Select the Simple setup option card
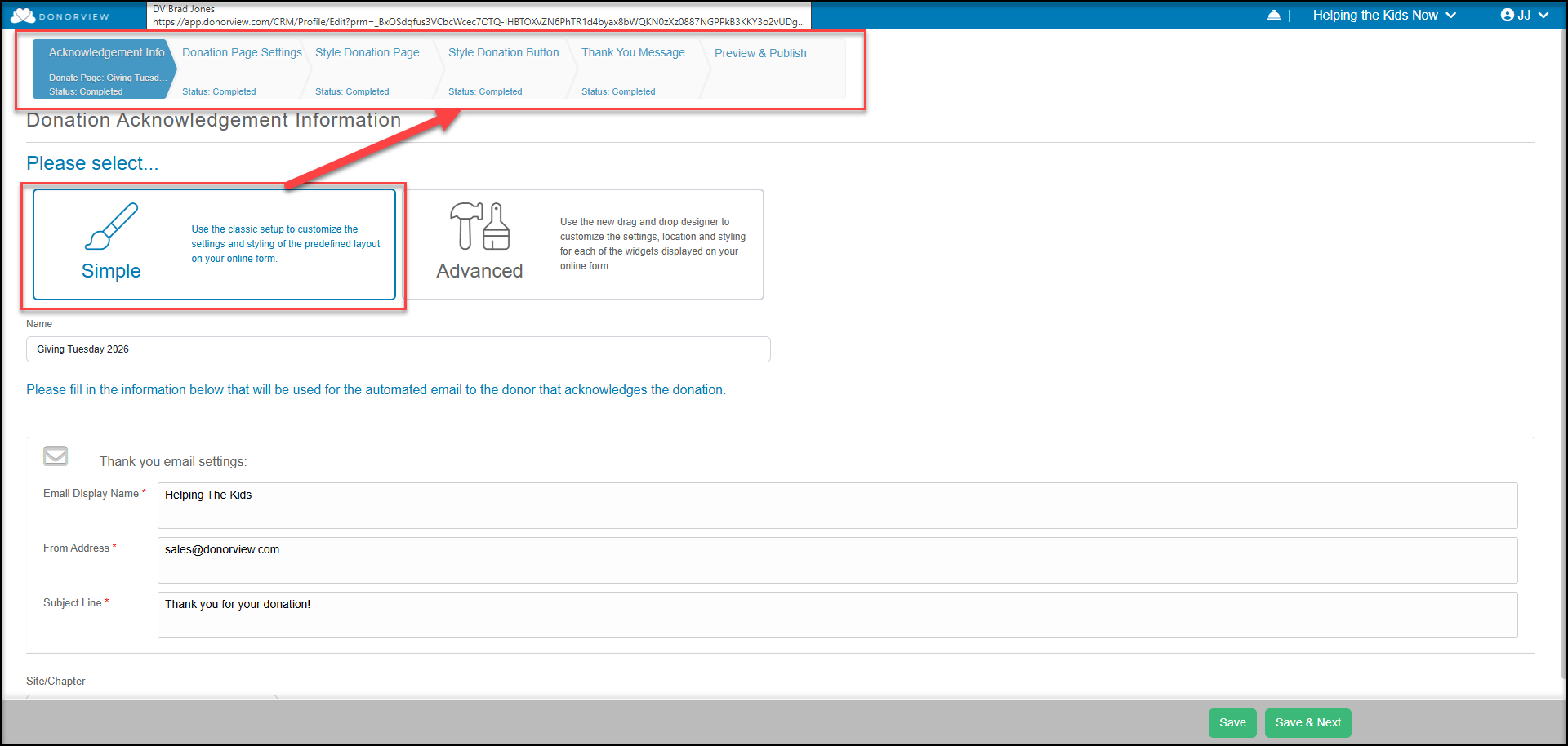This screenshot has height=746, width=1568. point(214,244)
